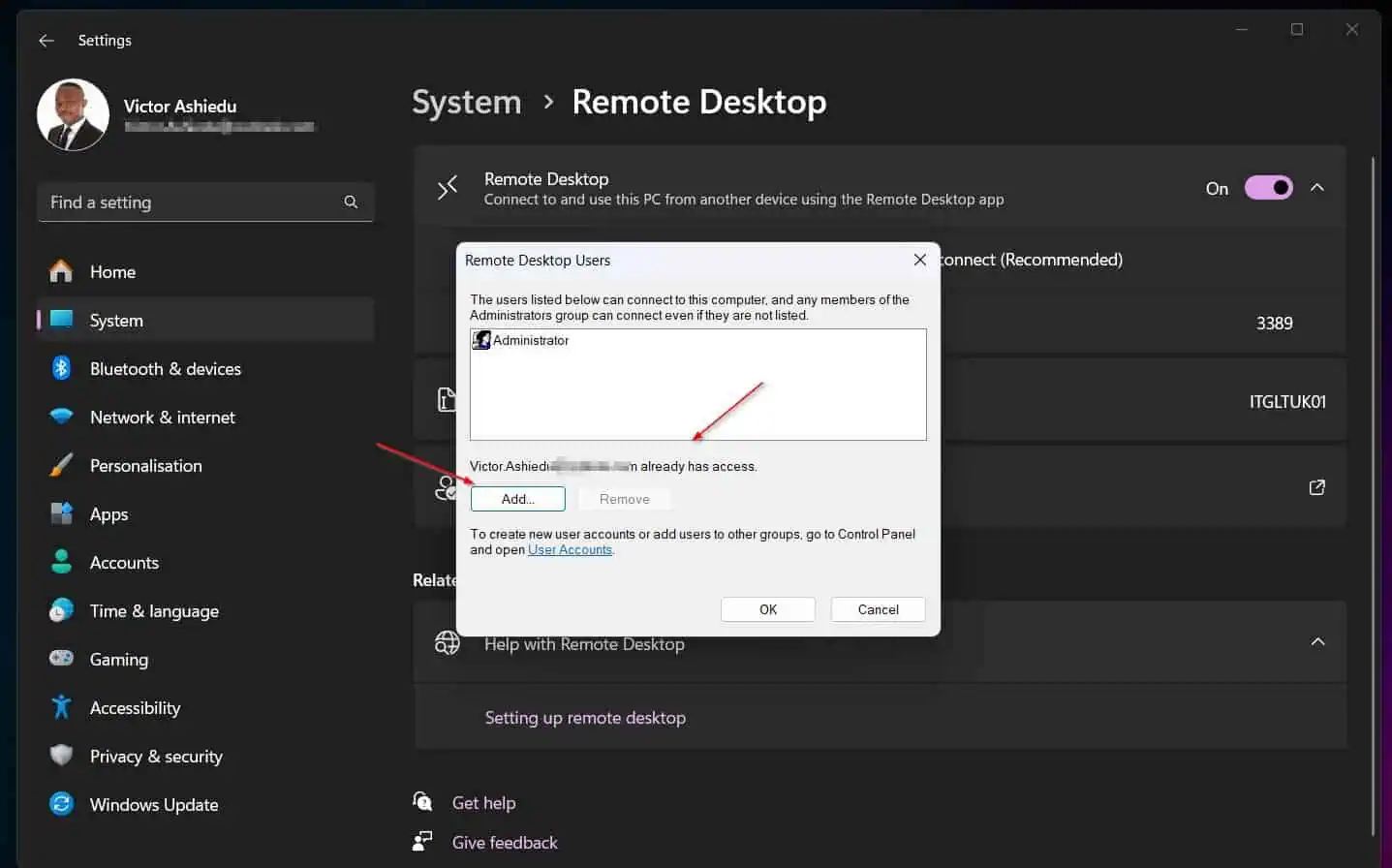
Task: Click the Accounts person icon
Action: (61, 562)
